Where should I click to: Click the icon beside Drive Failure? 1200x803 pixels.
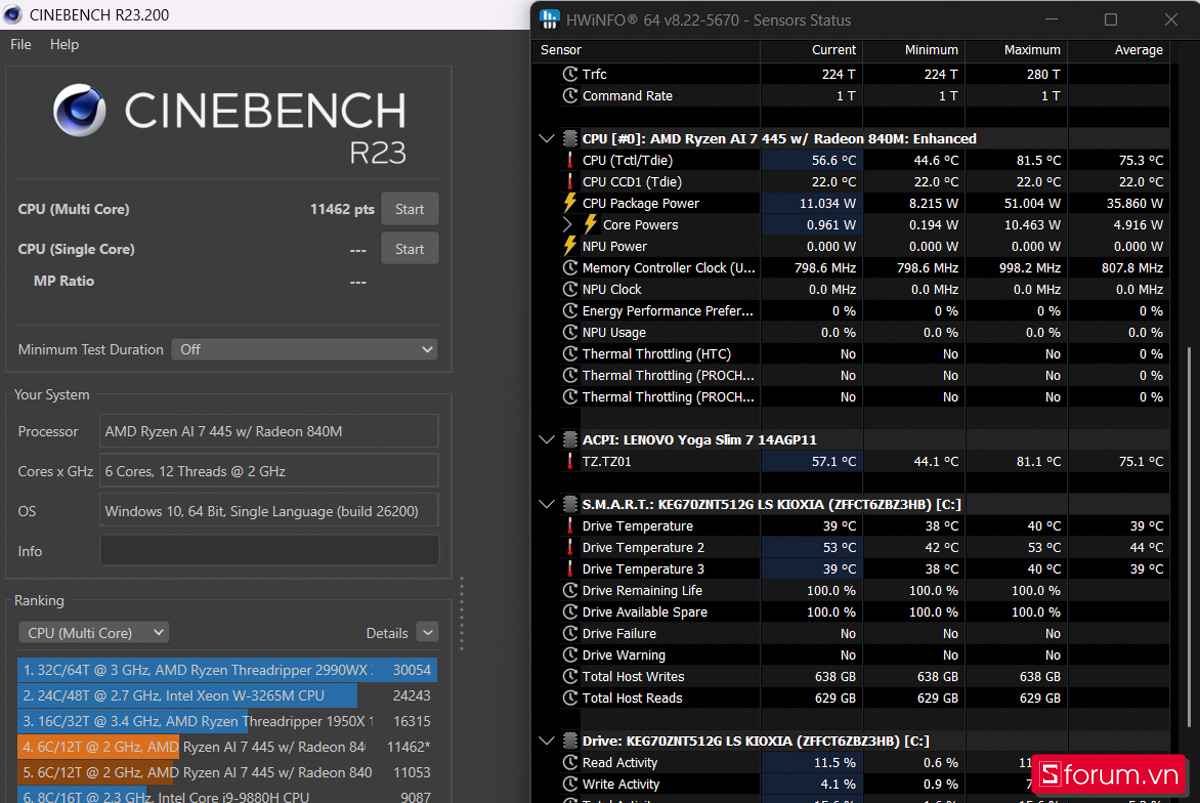point(570,633)
